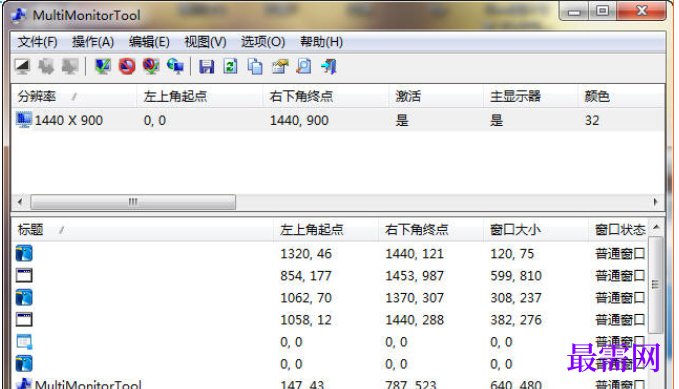Sort windows by the 窗口大小 column header
Viewport: 679px width, 389px height.
point(536,229)
